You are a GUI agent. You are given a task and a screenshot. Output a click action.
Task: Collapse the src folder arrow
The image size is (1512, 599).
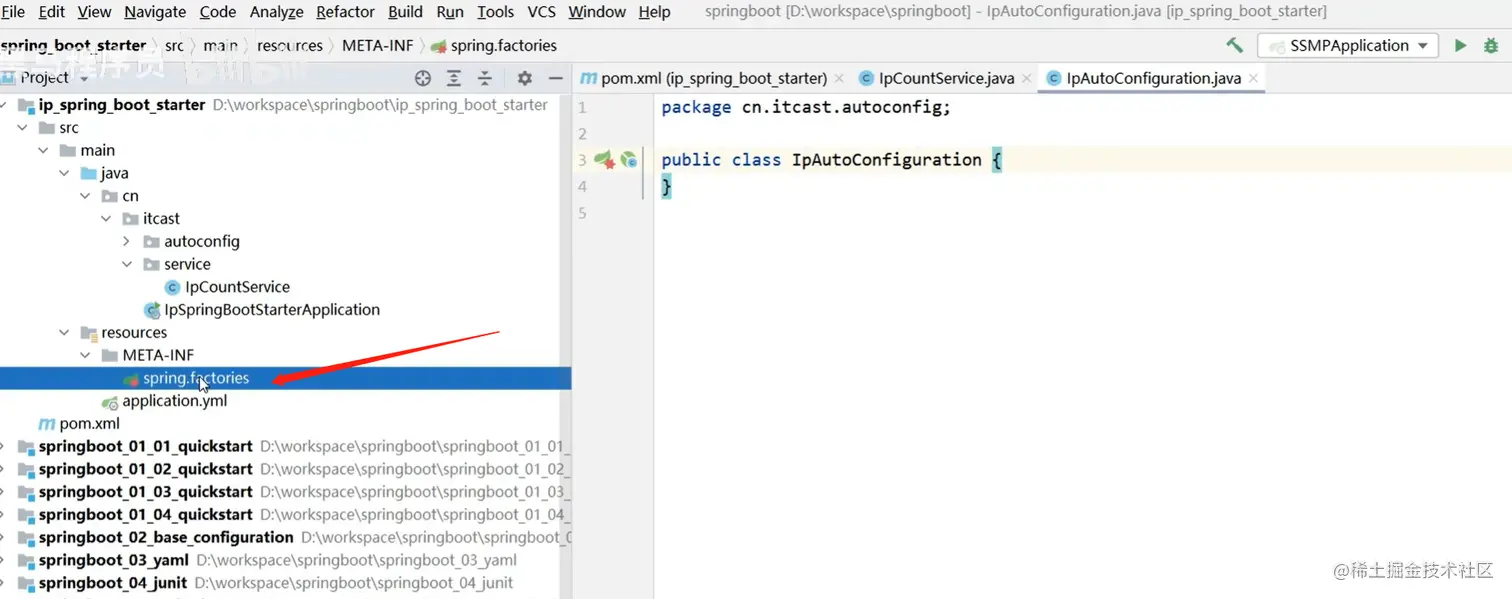coord(22,128)
